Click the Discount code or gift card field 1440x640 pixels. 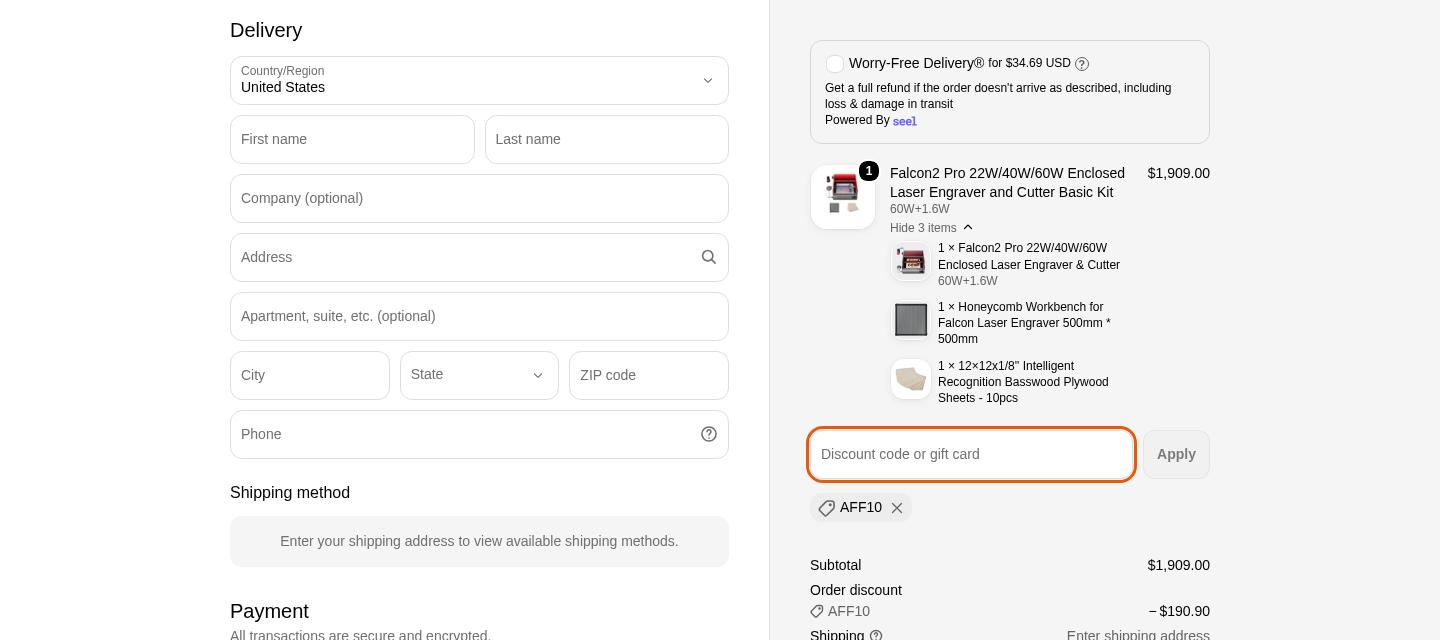pyautogui.click(x=971, y=454)
